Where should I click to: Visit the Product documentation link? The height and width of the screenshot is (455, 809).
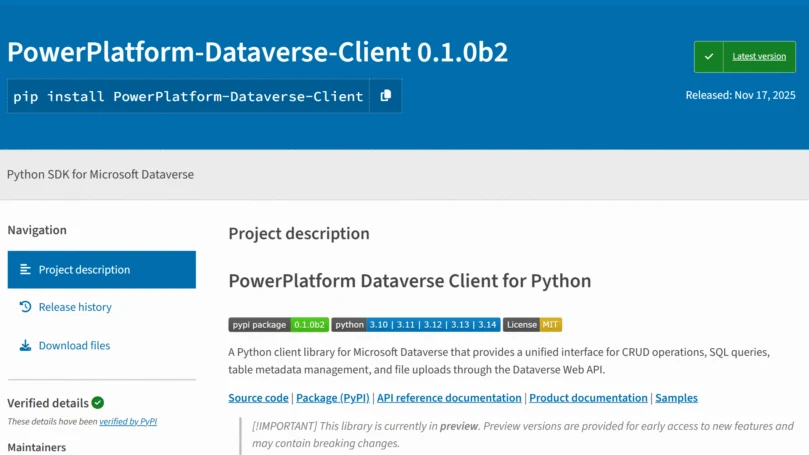coord(588,398)
